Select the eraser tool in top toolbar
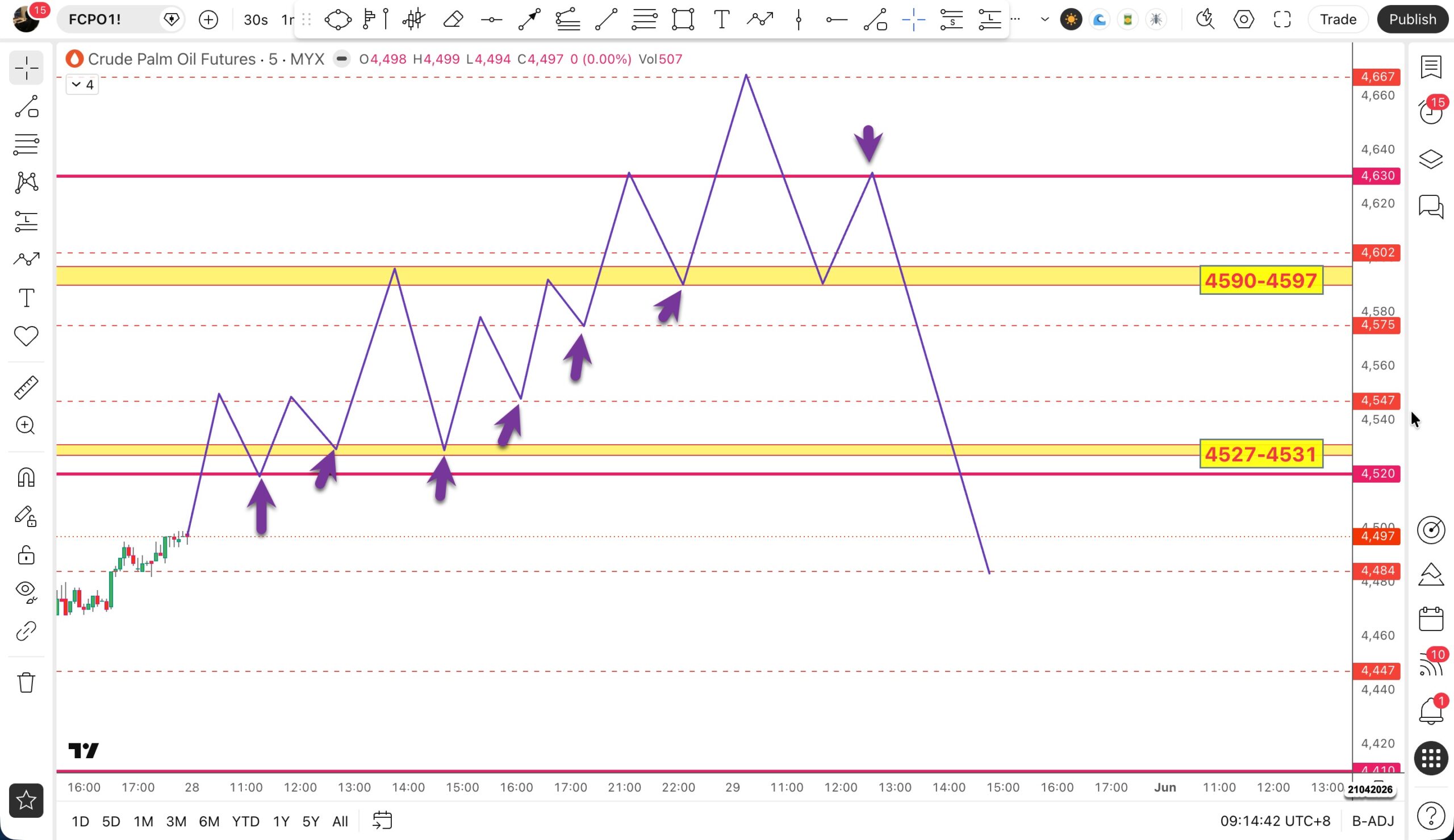The image size is (1454, 840). click(x=453, y=20)
